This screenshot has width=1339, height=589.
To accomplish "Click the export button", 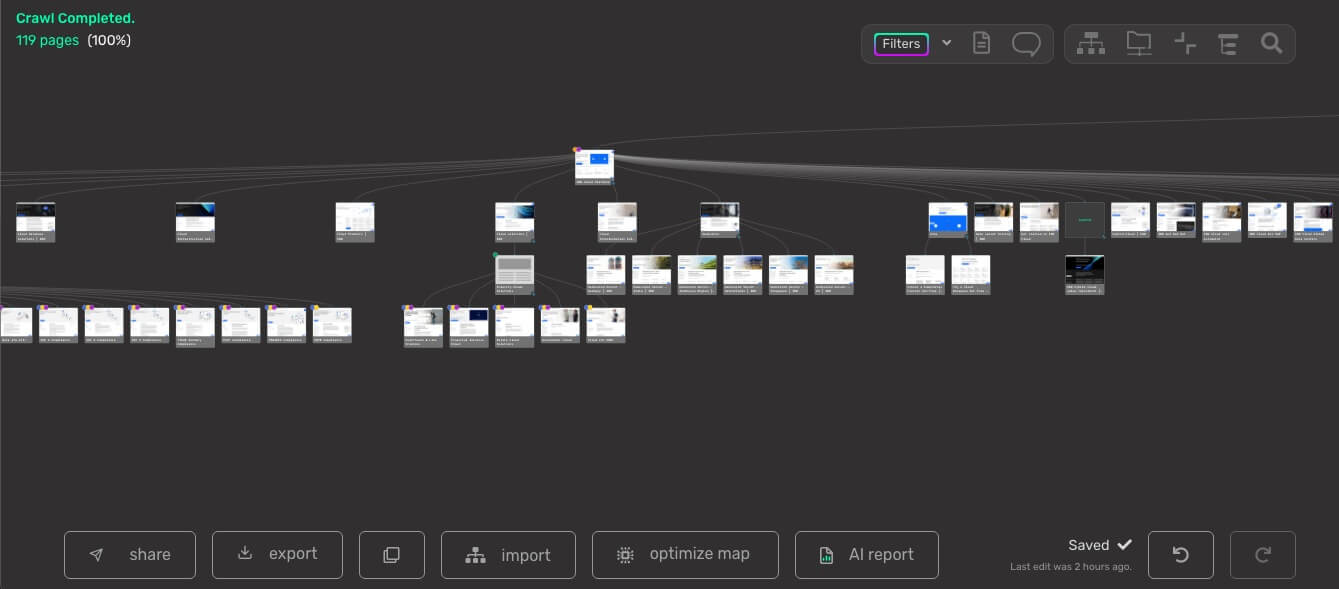I will pyautogui.click(x=277, y=555).
